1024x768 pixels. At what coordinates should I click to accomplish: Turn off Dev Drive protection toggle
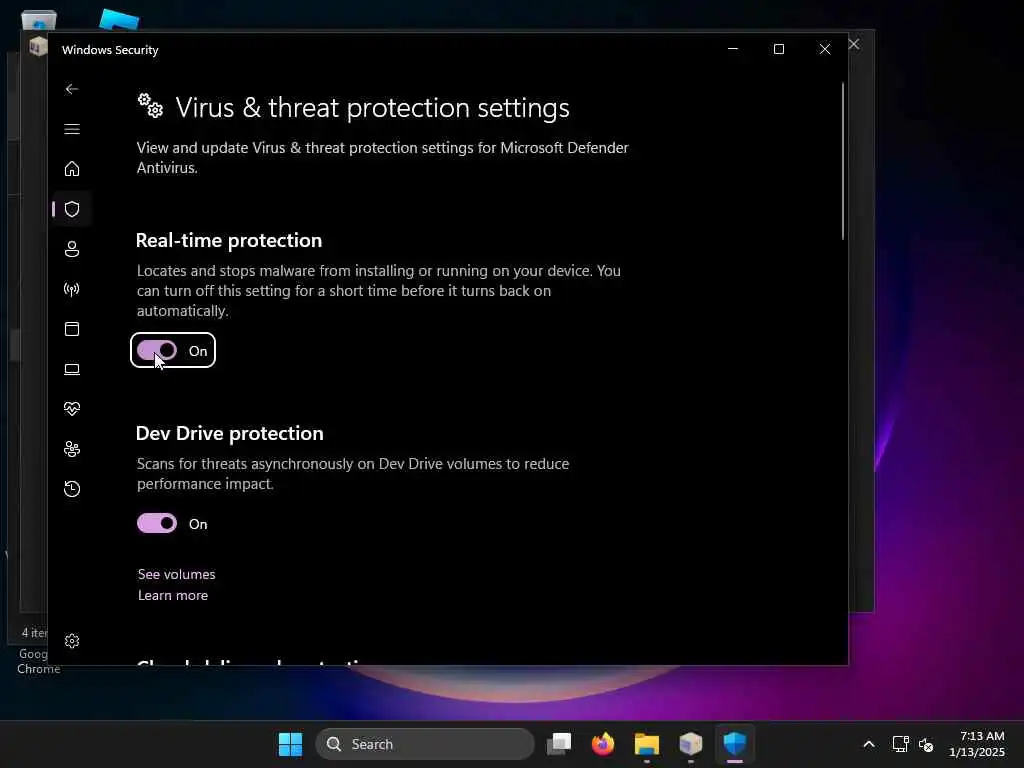[157, 523]
